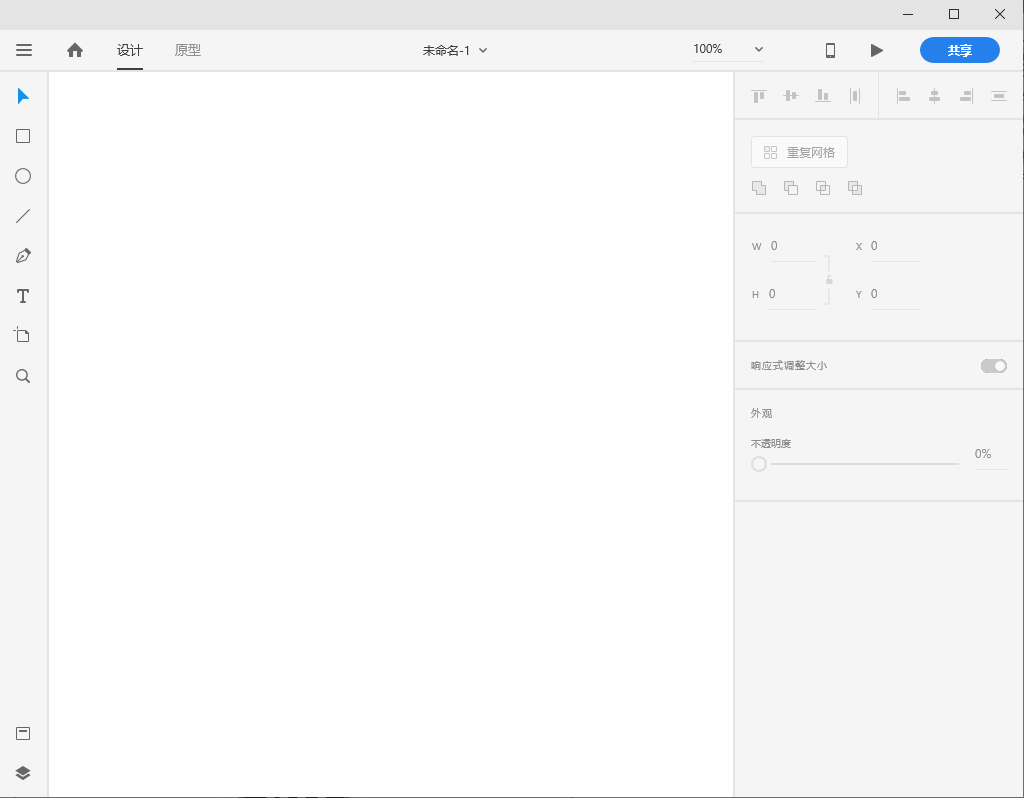Select the Zoom magnifier tool
Screen dimensions: 1024x798
[23, 376]
